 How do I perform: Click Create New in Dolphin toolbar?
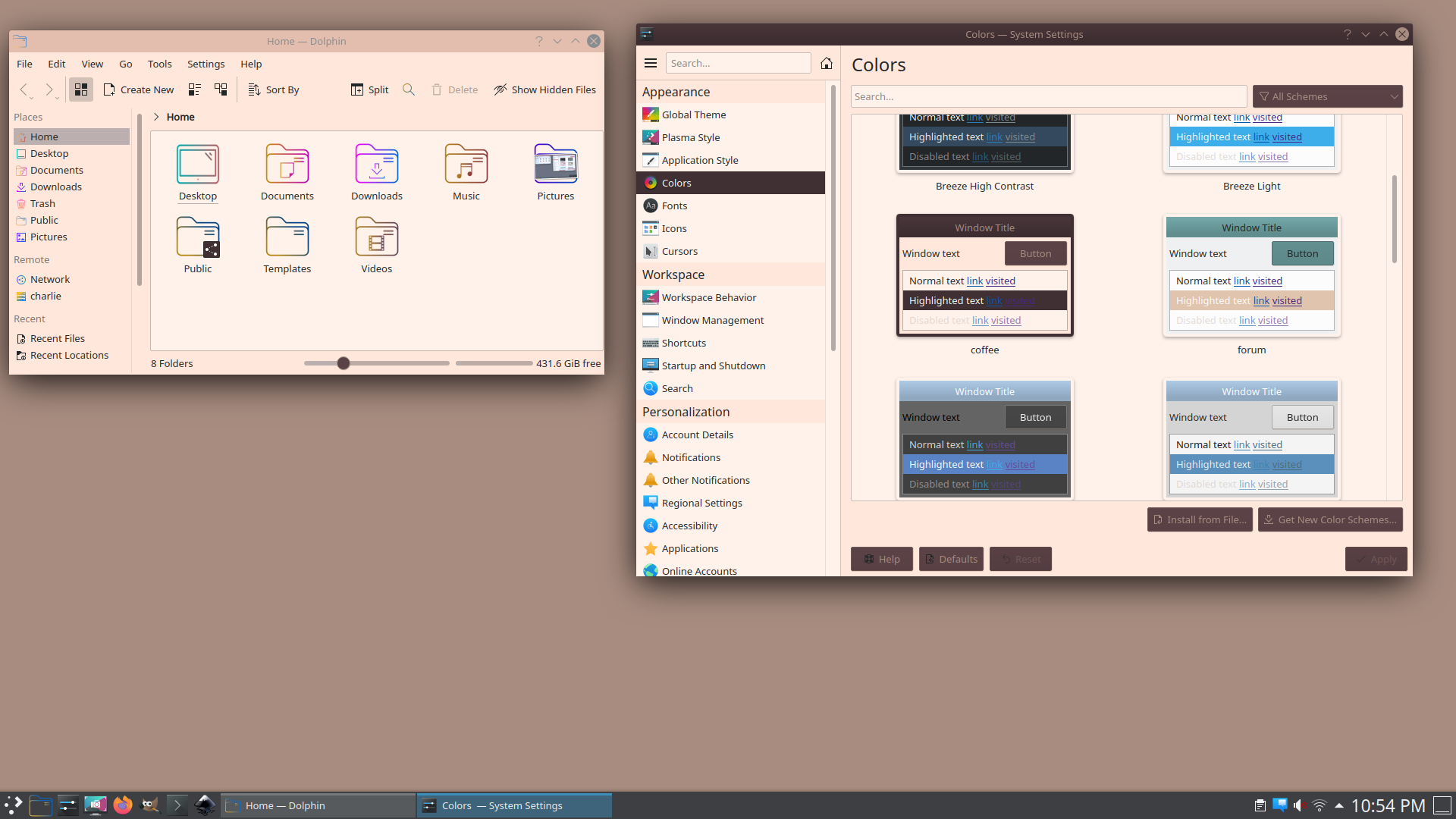138,89
